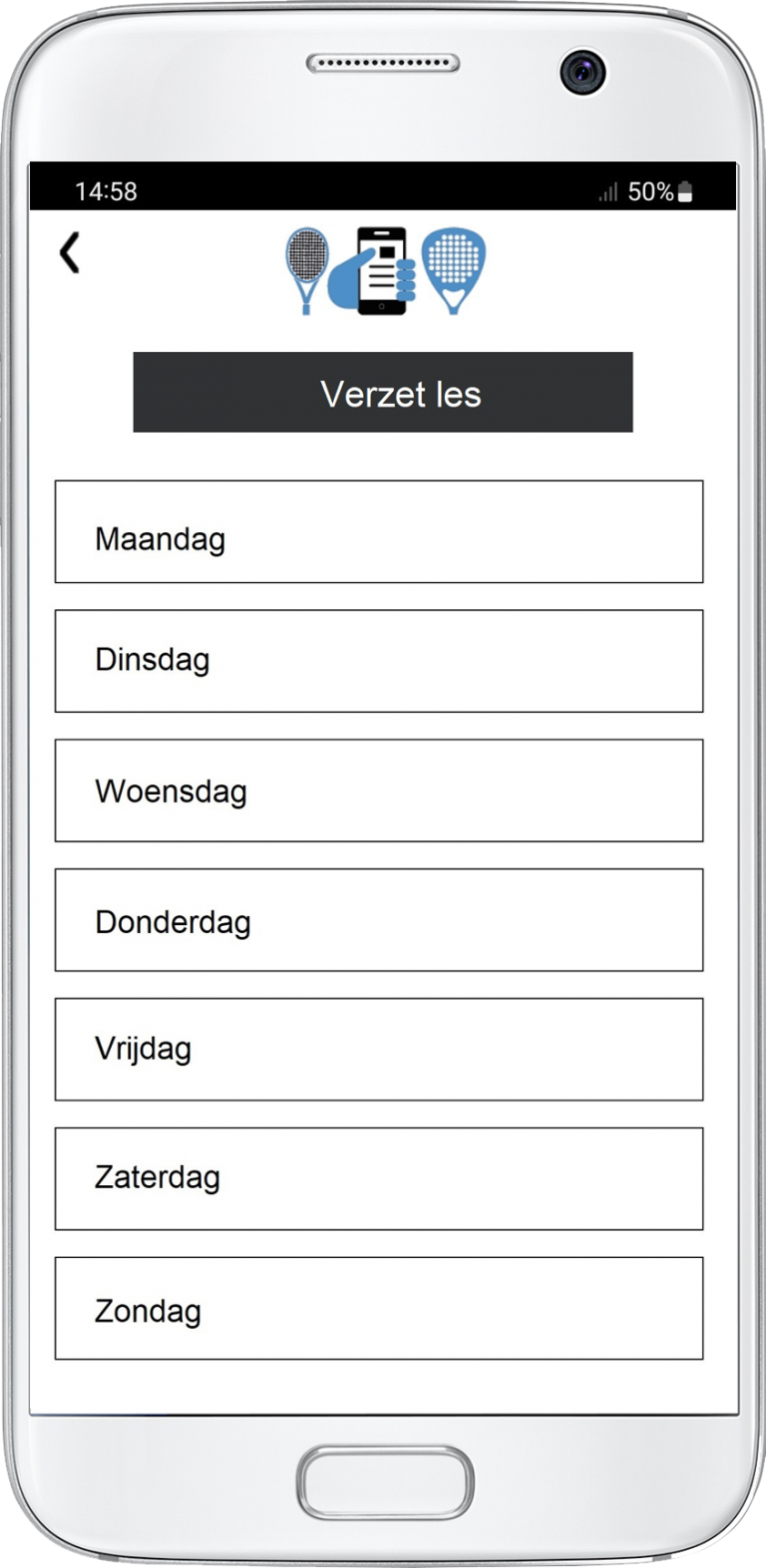The height and width of the screenshot is (1568, 766).
Task: Tap the earpiece speaker grille
Action: (383, 64)
